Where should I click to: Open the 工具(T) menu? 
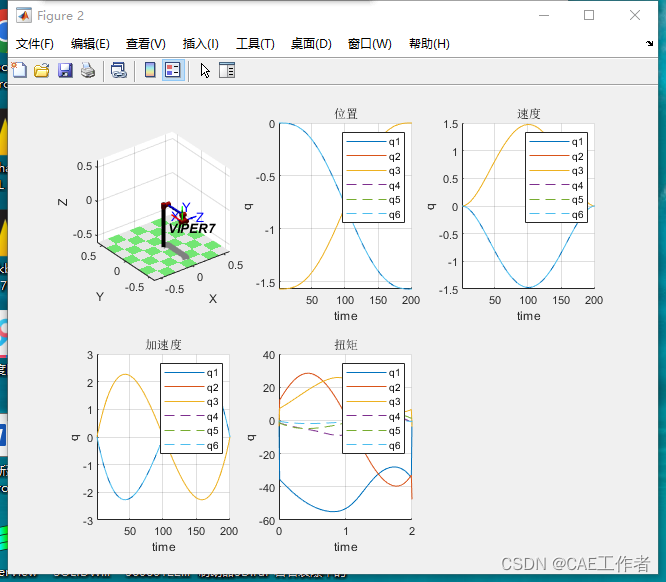point(255,44)
